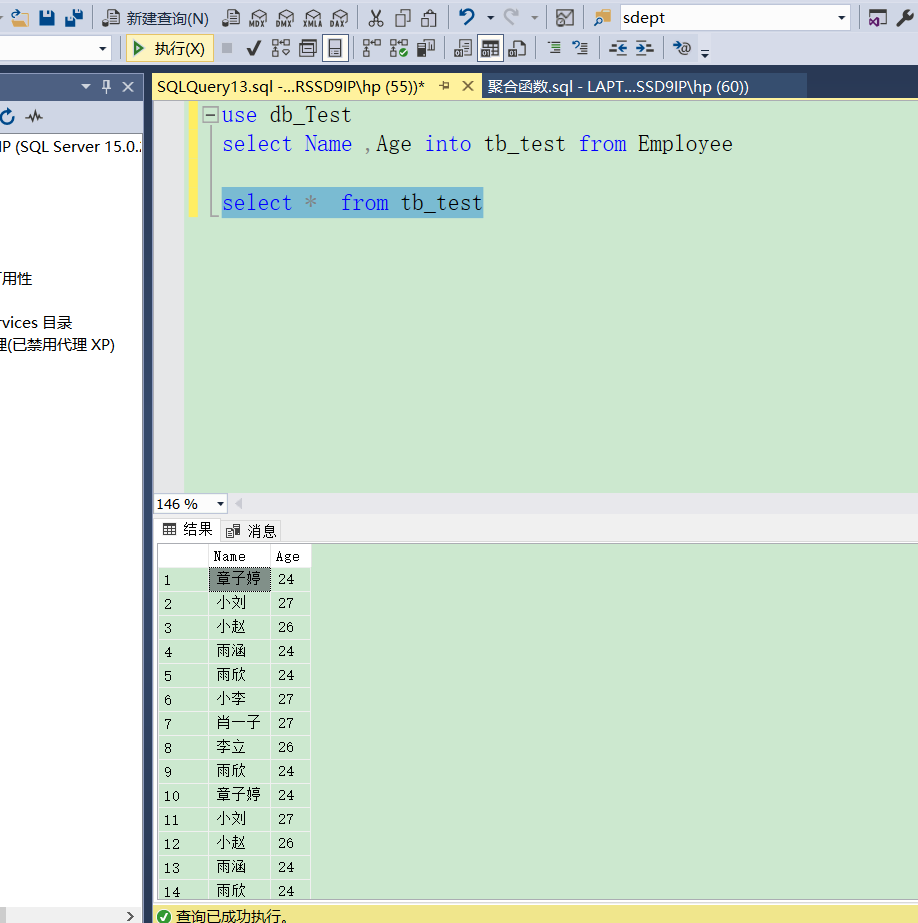Select the SQL Server 15.0 server node
Viewport: 918px width, 923px height.
coord(71,147)
